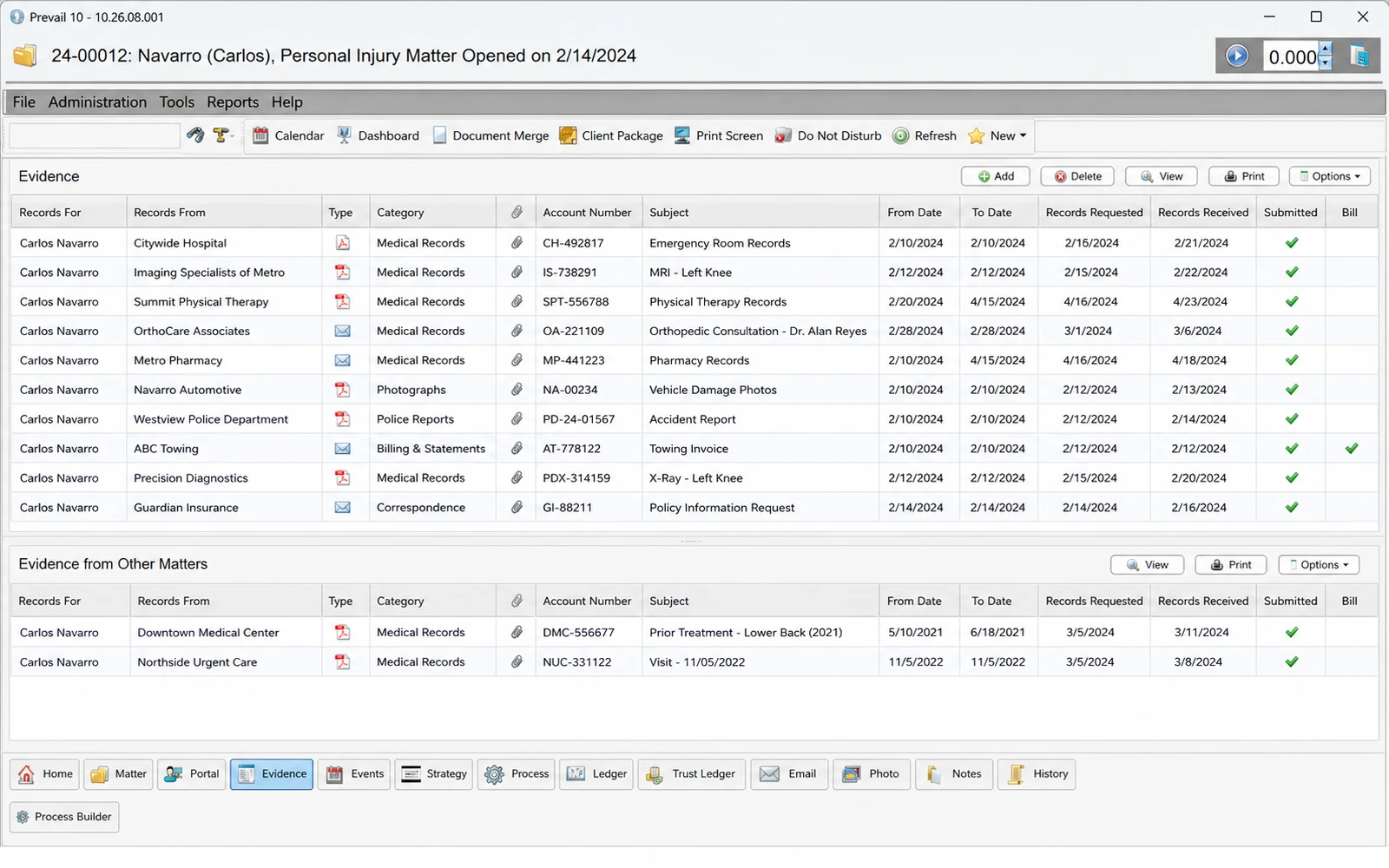Open the Help menu
Screen dimensions: 1389x868
tap(287, 102)
